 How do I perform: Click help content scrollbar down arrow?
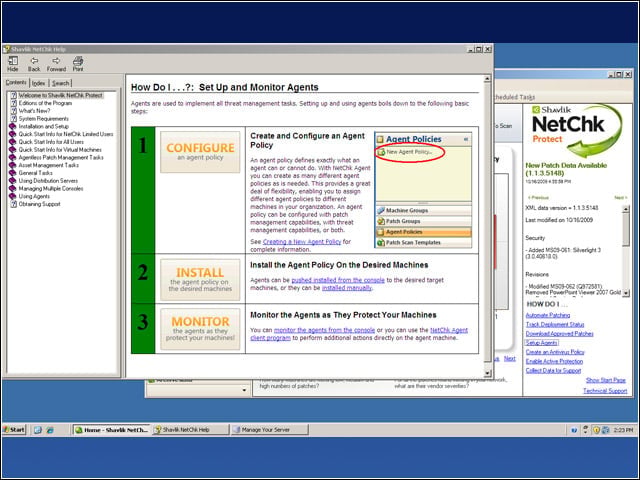click(487, 373)
